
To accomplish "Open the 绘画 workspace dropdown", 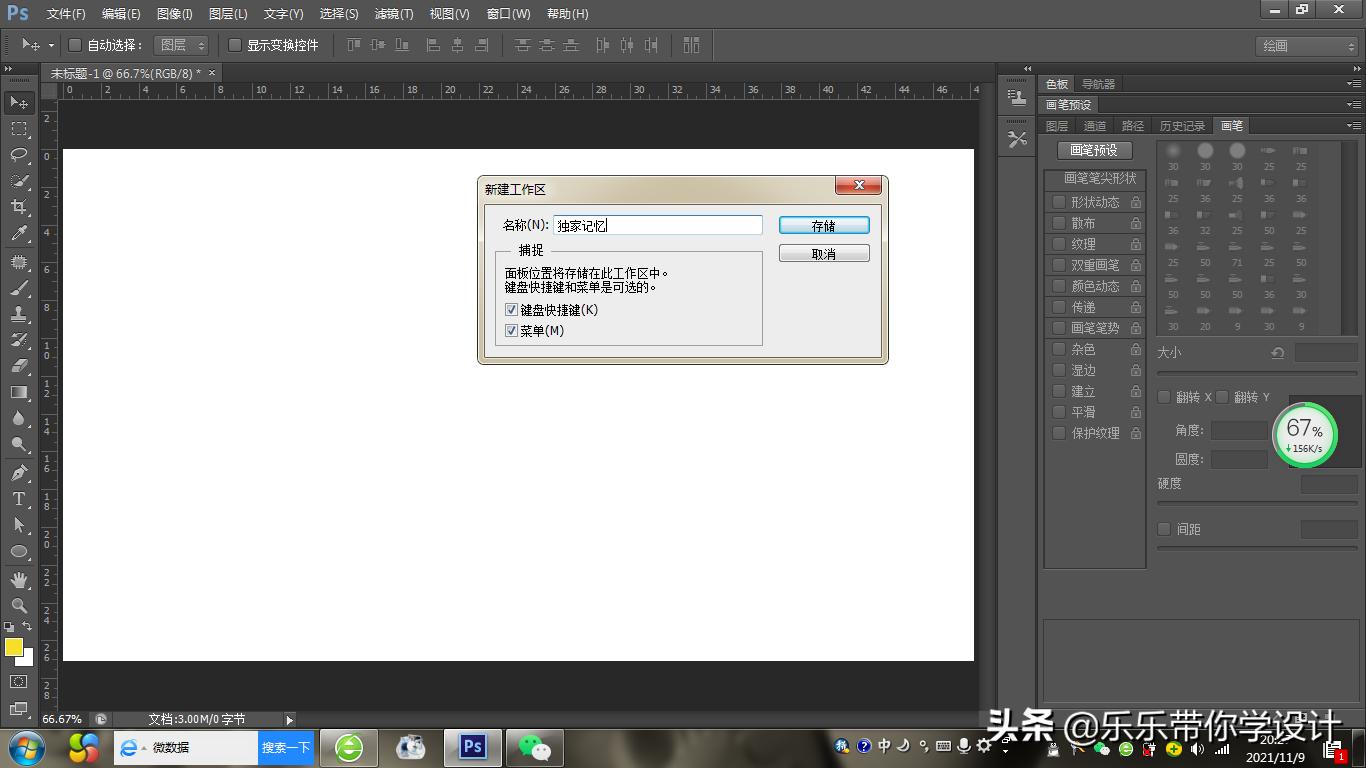I will click(1306, 46).
